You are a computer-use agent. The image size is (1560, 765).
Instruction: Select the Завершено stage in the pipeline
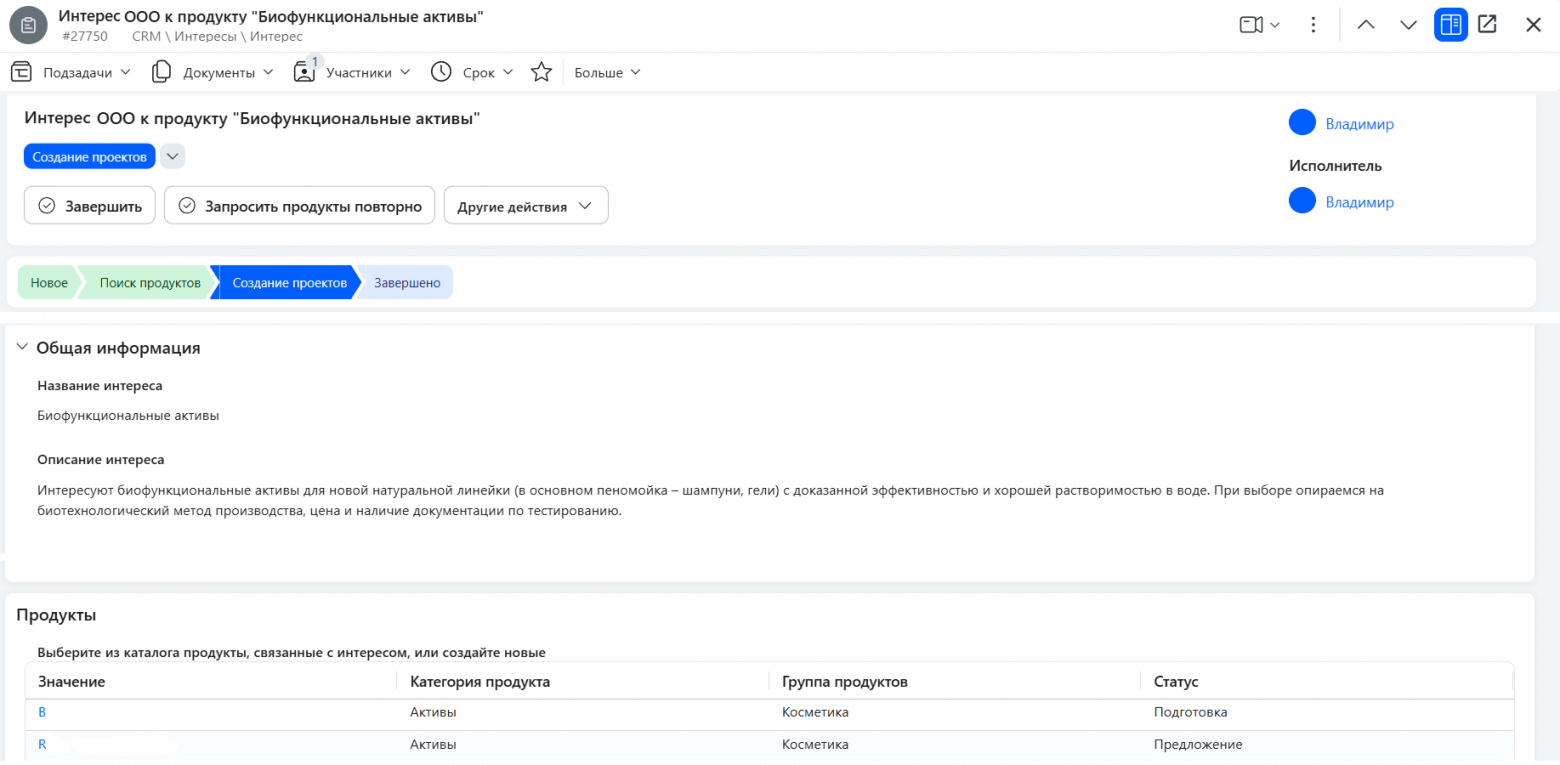(406, 282)
